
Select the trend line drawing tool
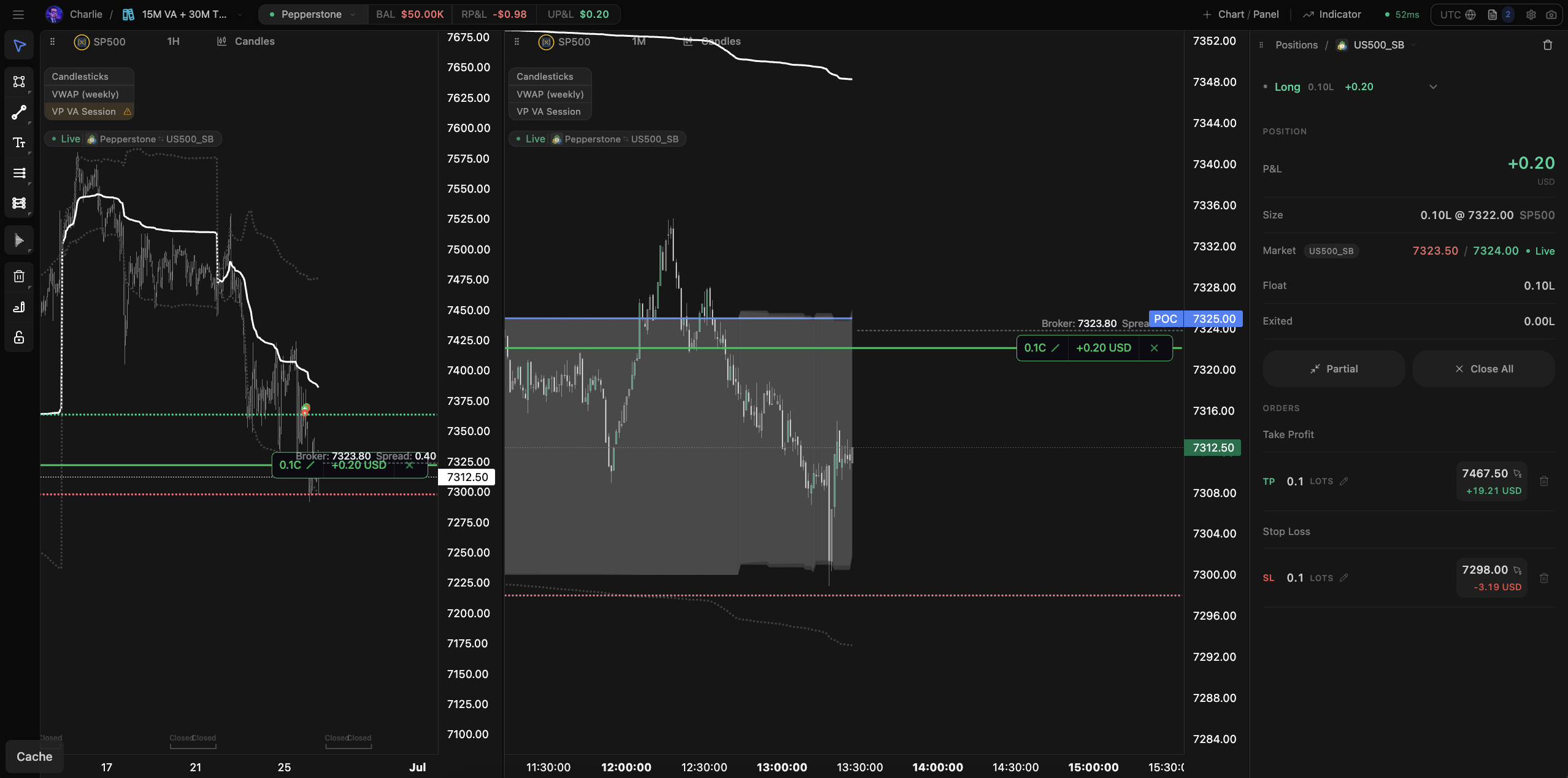coord(19,112)
